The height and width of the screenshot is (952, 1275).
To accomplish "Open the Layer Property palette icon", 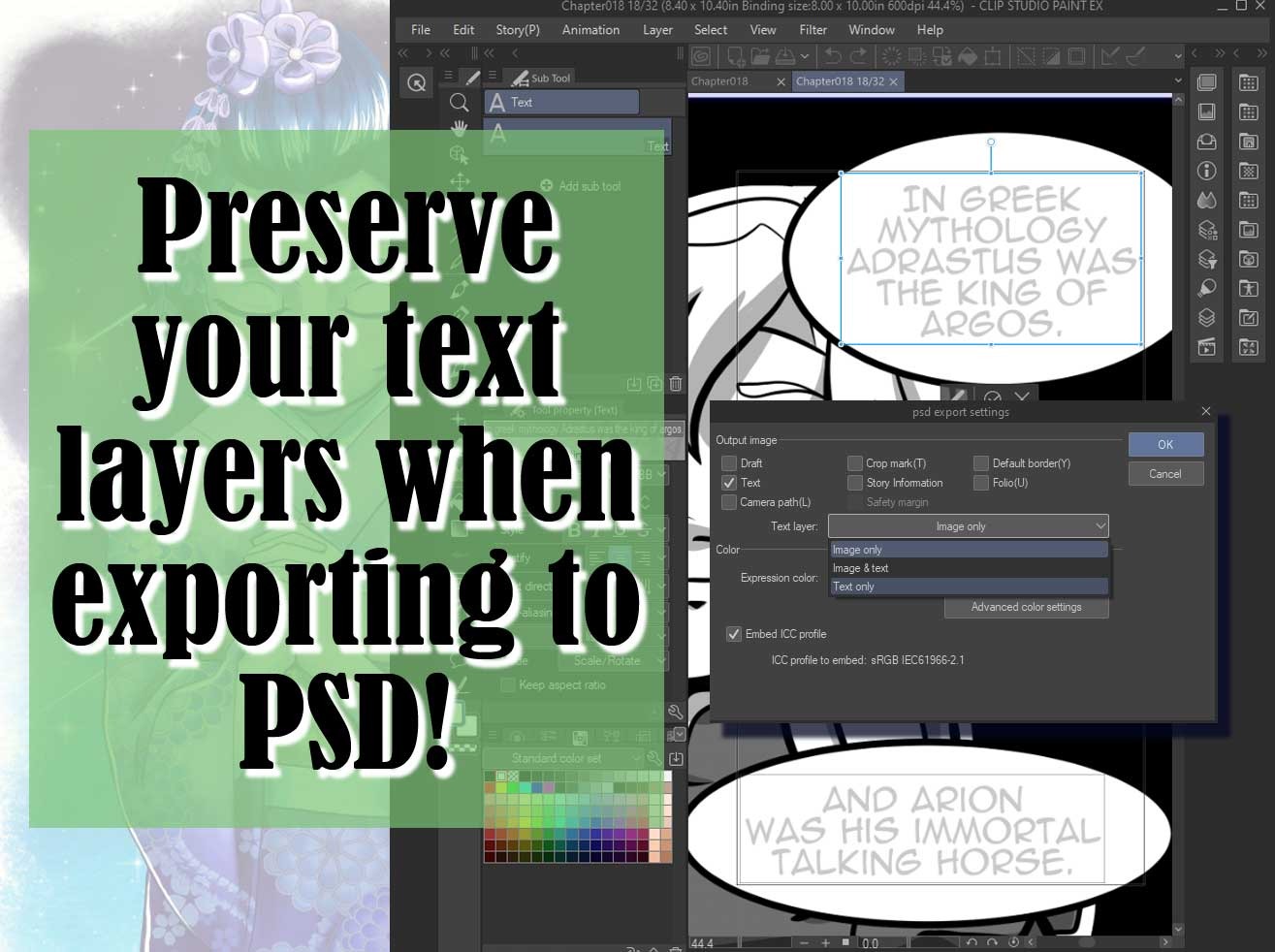I will tap(1207, 230).
